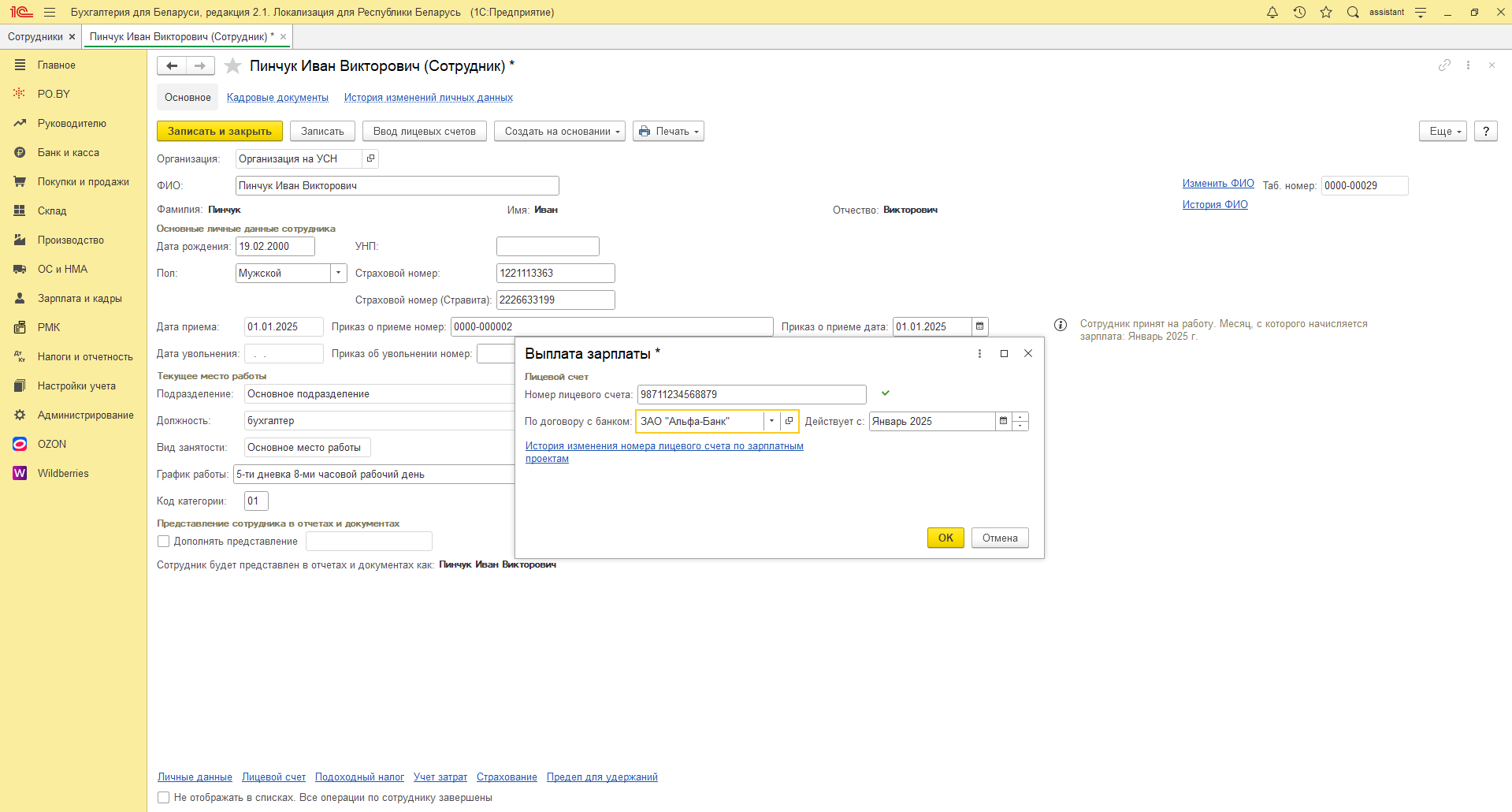Screen dimensions: 1512x812
Task: Open Зарплата и кадры section
Action: 80,298
